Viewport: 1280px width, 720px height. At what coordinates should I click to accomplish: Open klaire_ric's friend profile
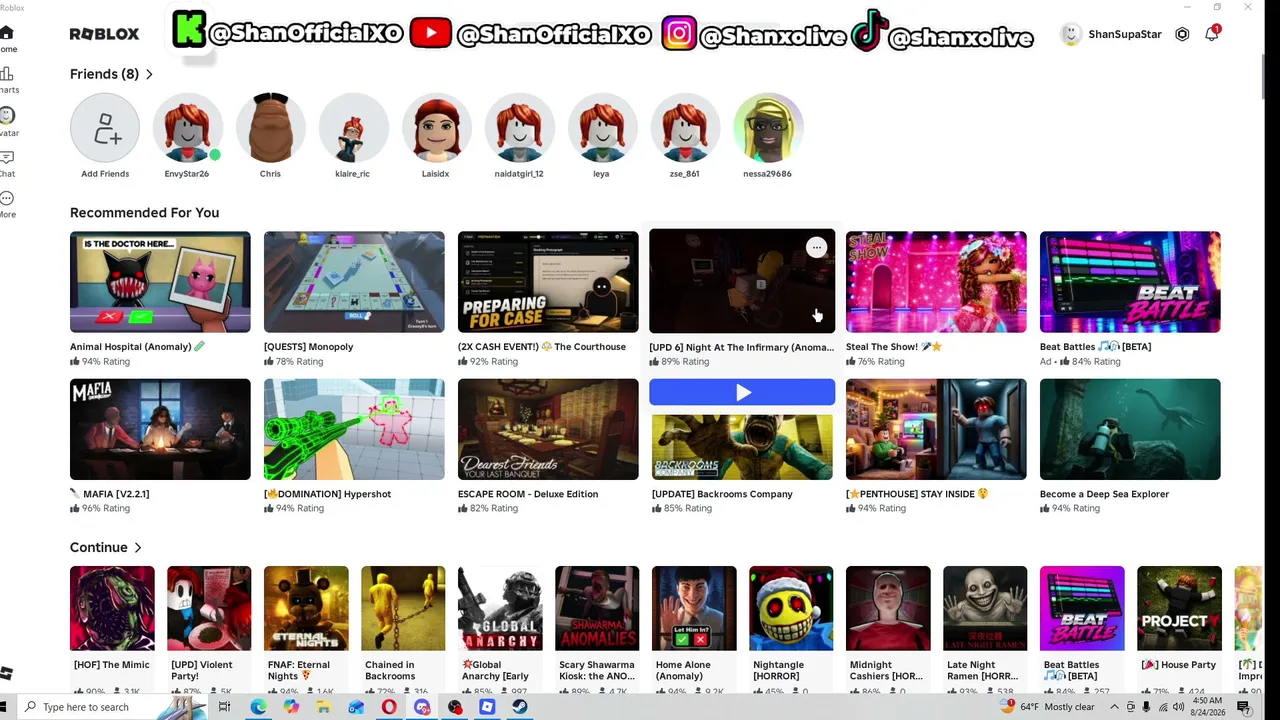pyautogui.click(x=353, y=128)
